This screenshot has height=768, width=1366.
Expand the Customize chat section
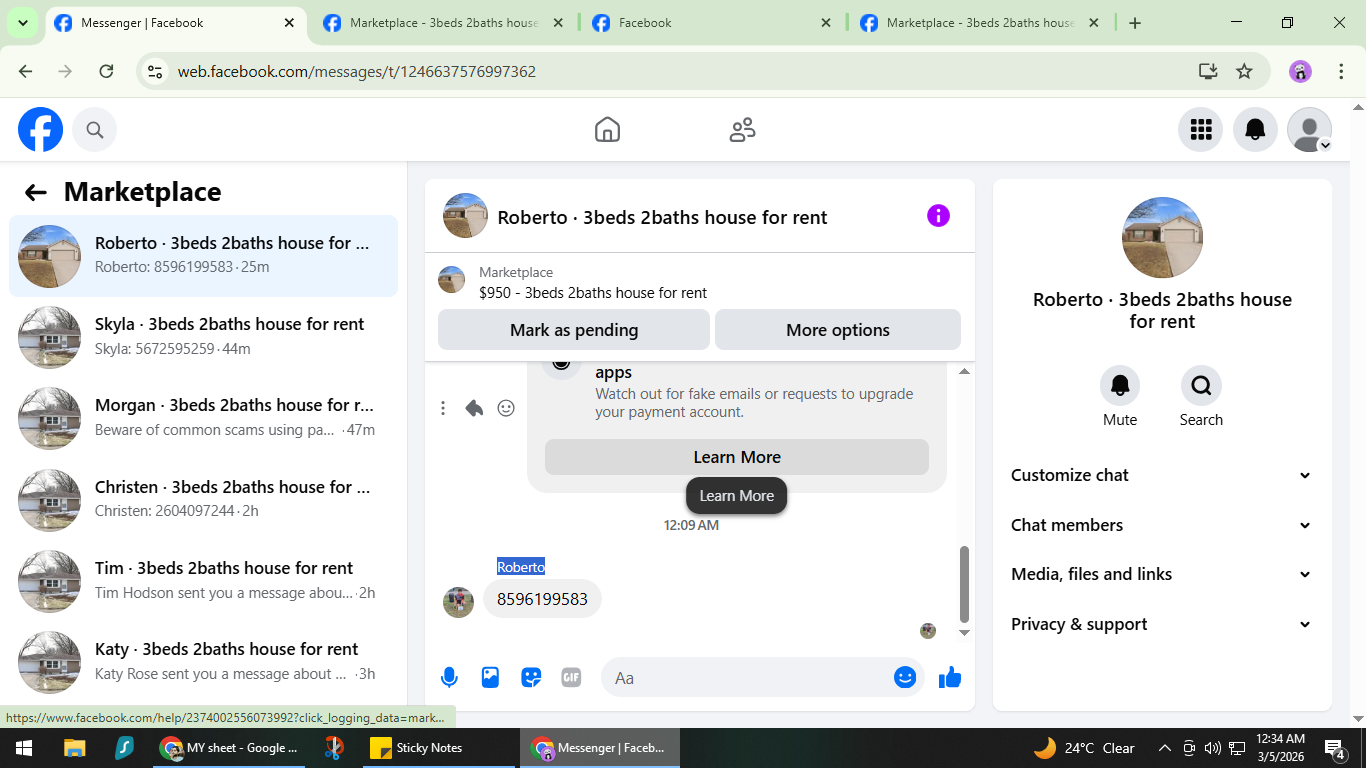[1162, 475]
